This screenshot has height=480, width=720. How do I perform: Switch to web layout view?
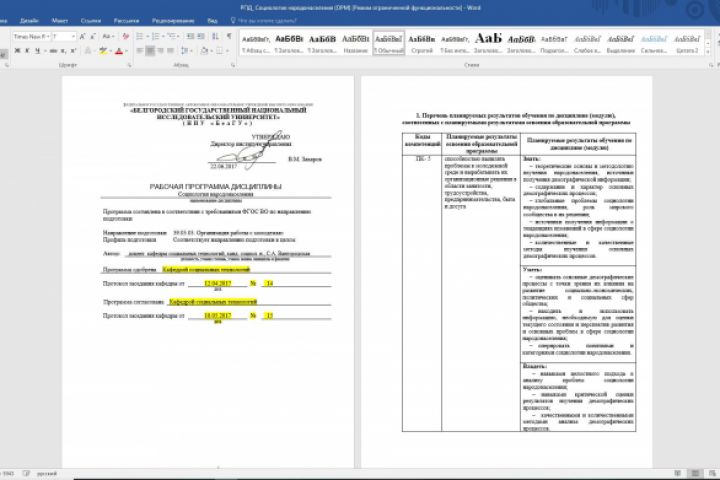coord(712,473)
